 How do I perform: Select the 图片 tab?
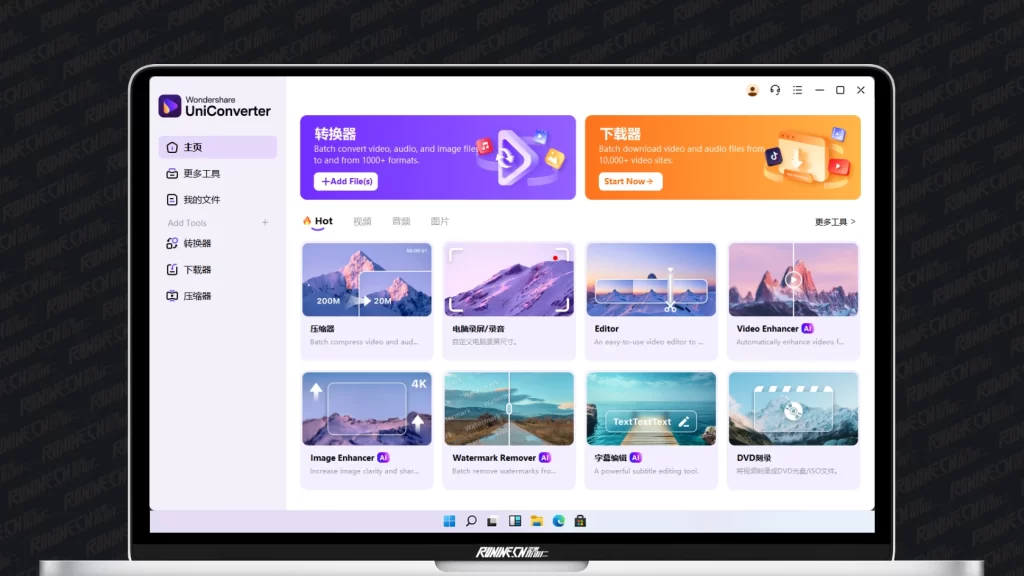(440, 222)
